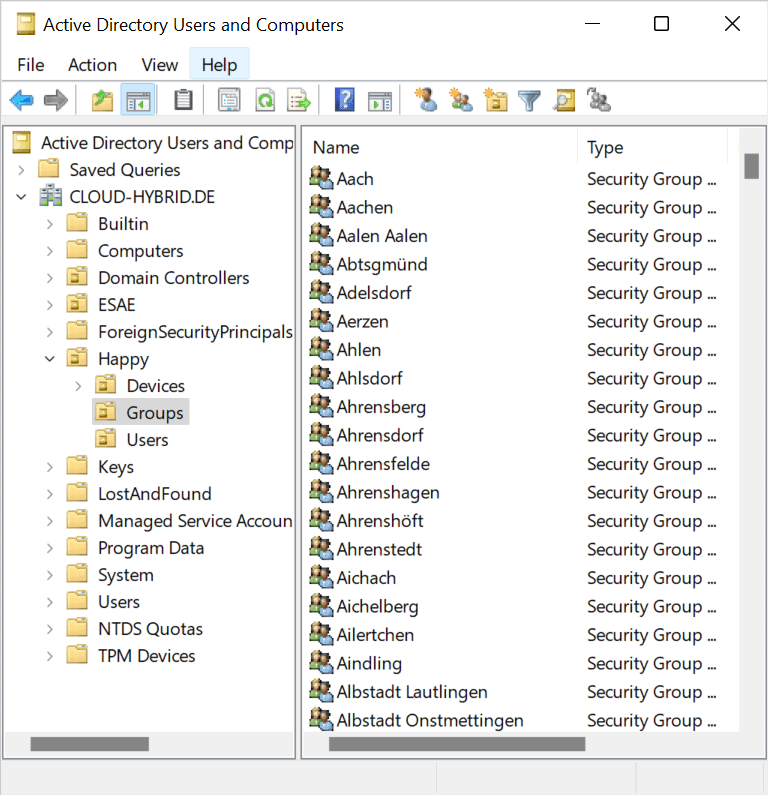The height and width of the screenshot is (795, 768).
Task: Toggle the Show/Hide Console Tree button
Action: tap(137, 100)
